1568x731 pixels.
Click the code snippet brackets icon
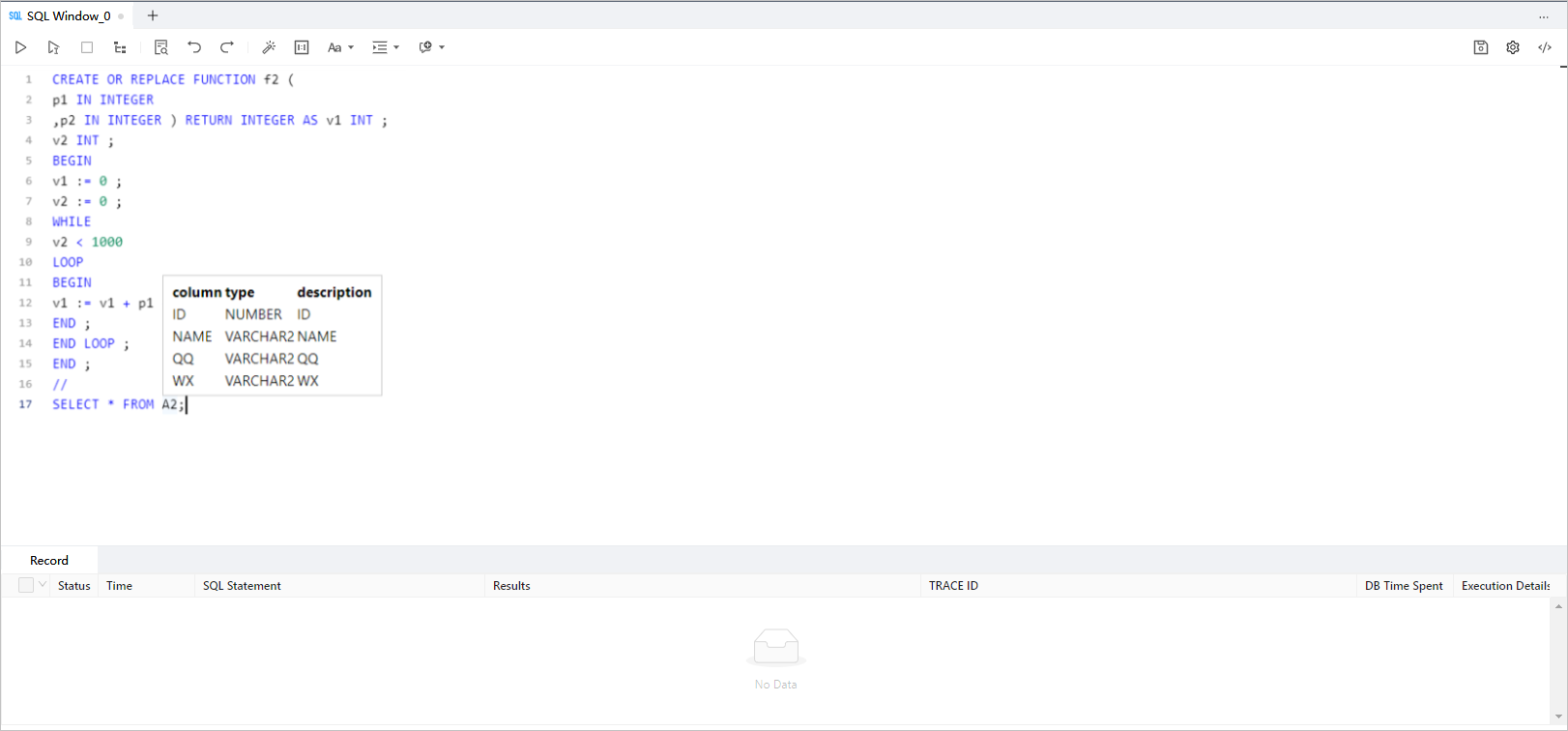1545,47
